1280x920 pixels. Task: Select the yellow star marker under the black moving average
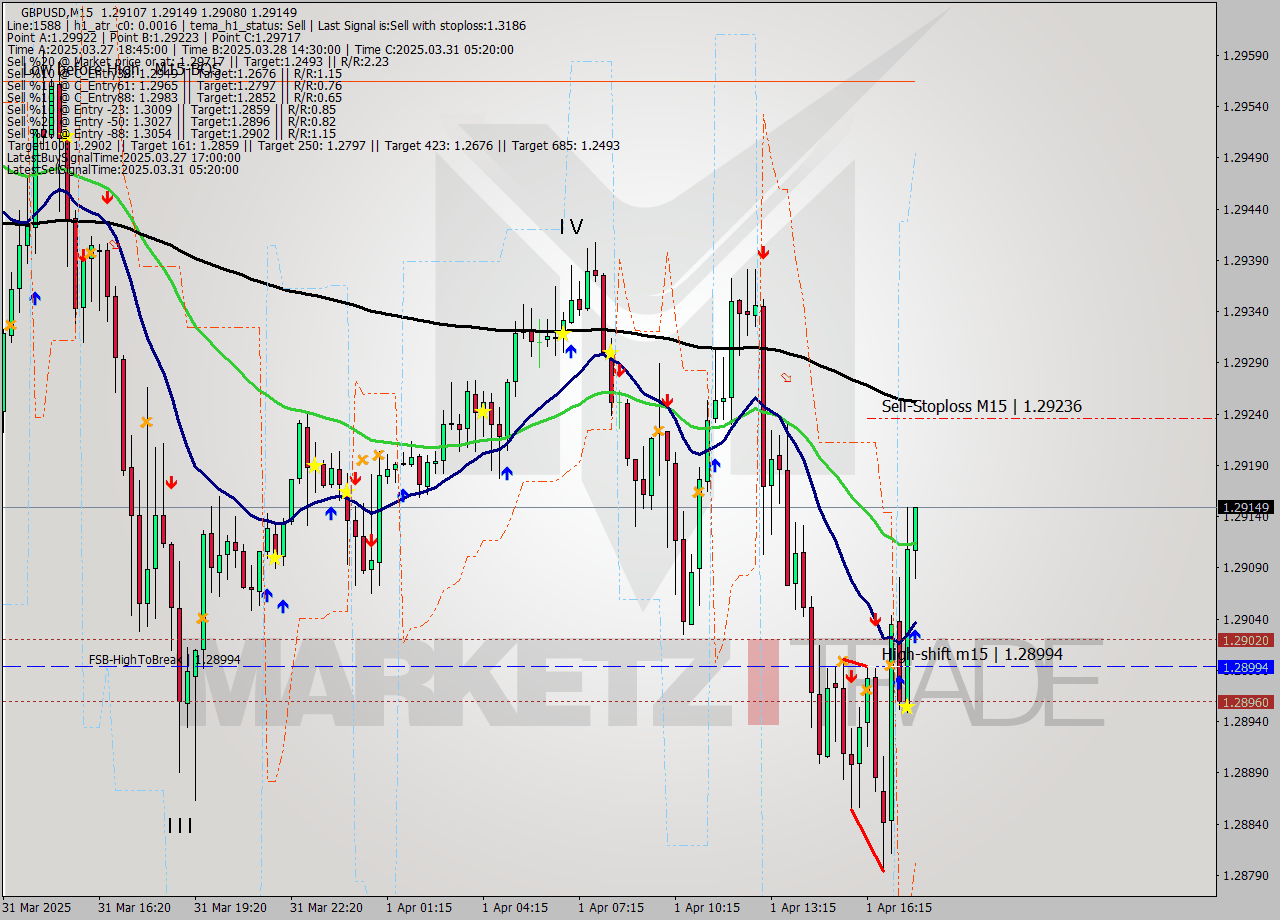(x=562, y=333)
